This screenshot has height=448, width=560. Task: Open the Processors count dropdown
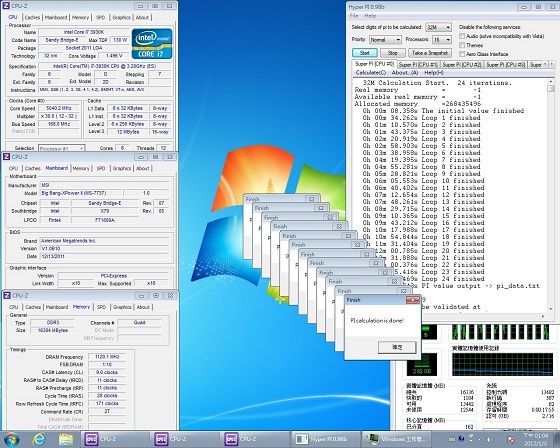point(442,40)
